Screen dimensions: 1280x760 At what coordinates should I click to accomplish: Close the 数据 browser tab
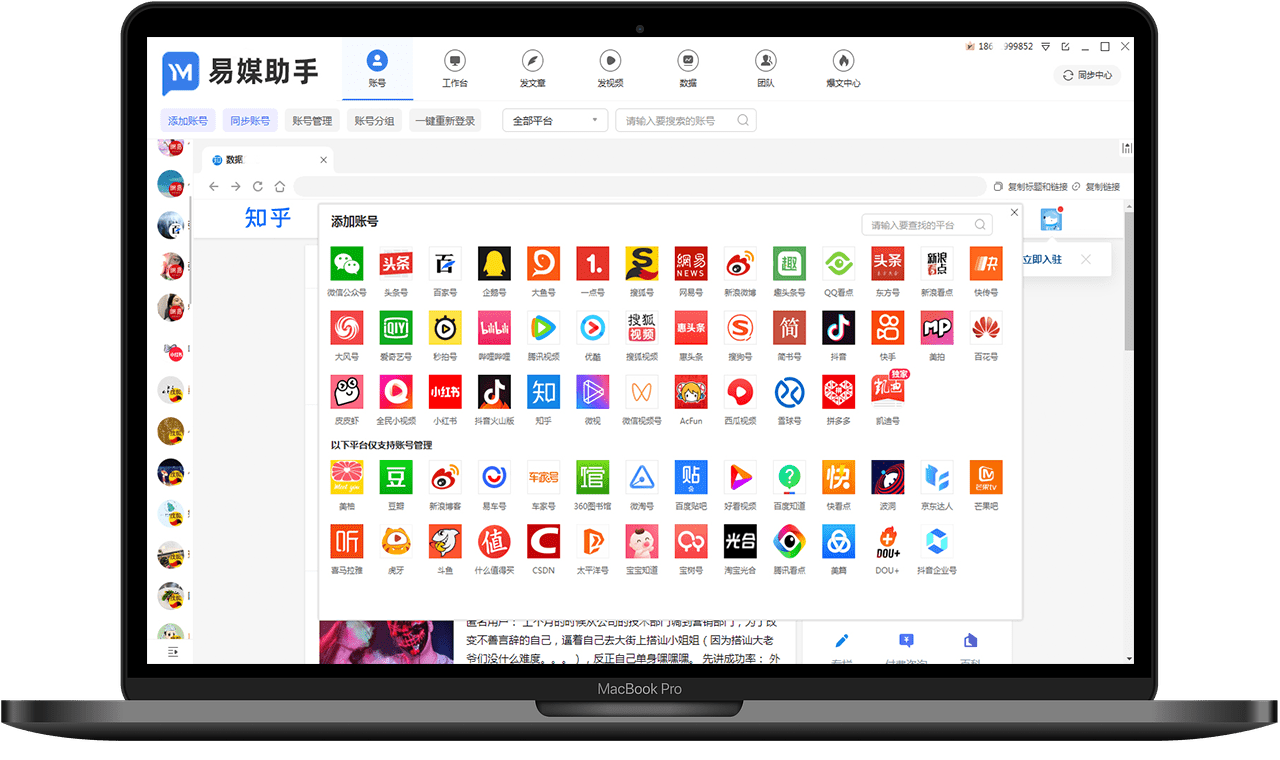pos(323,160)
